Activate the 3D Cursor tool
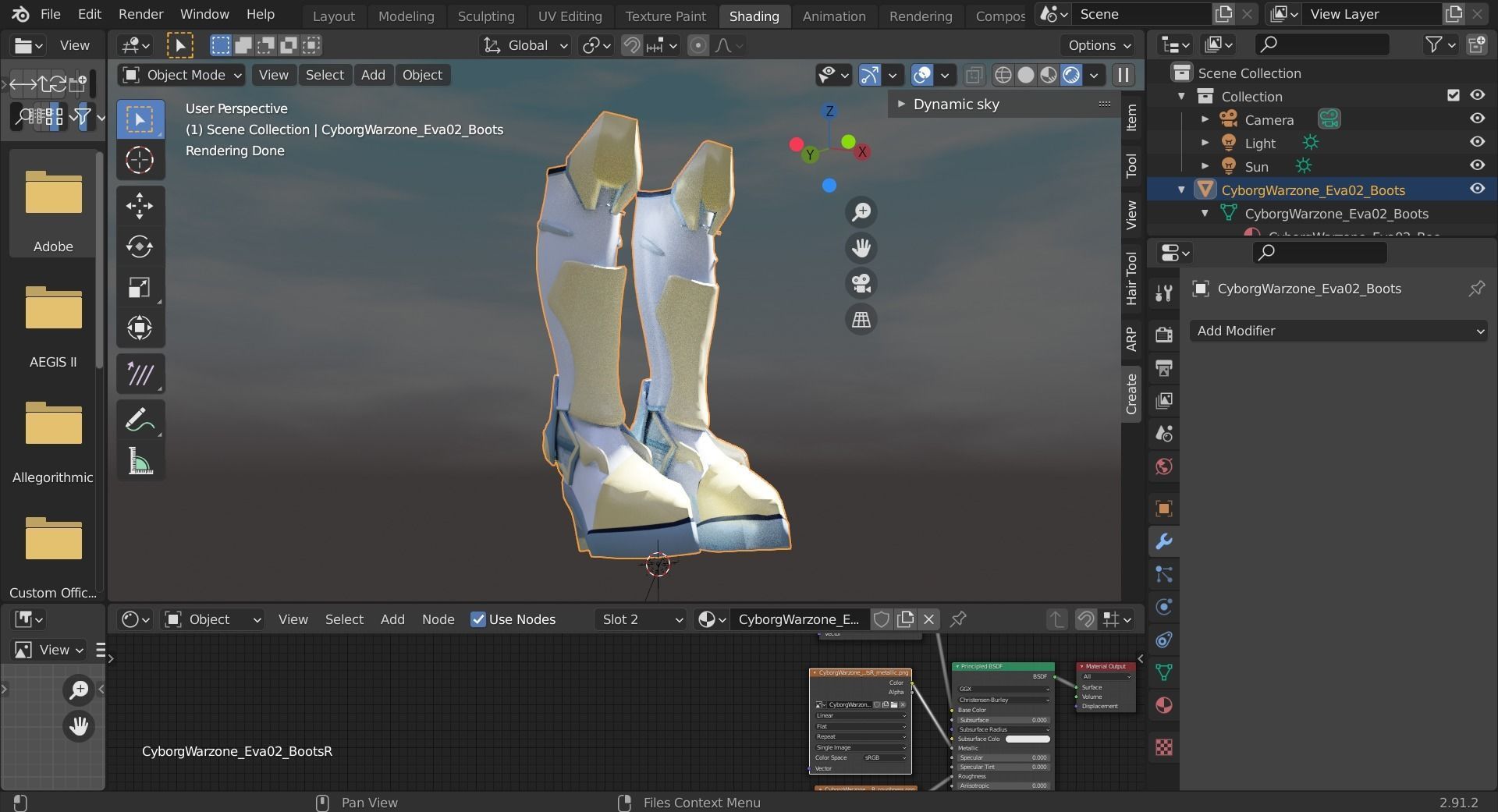The height and width of the screenshot is (812, 1498). point(140,160)
